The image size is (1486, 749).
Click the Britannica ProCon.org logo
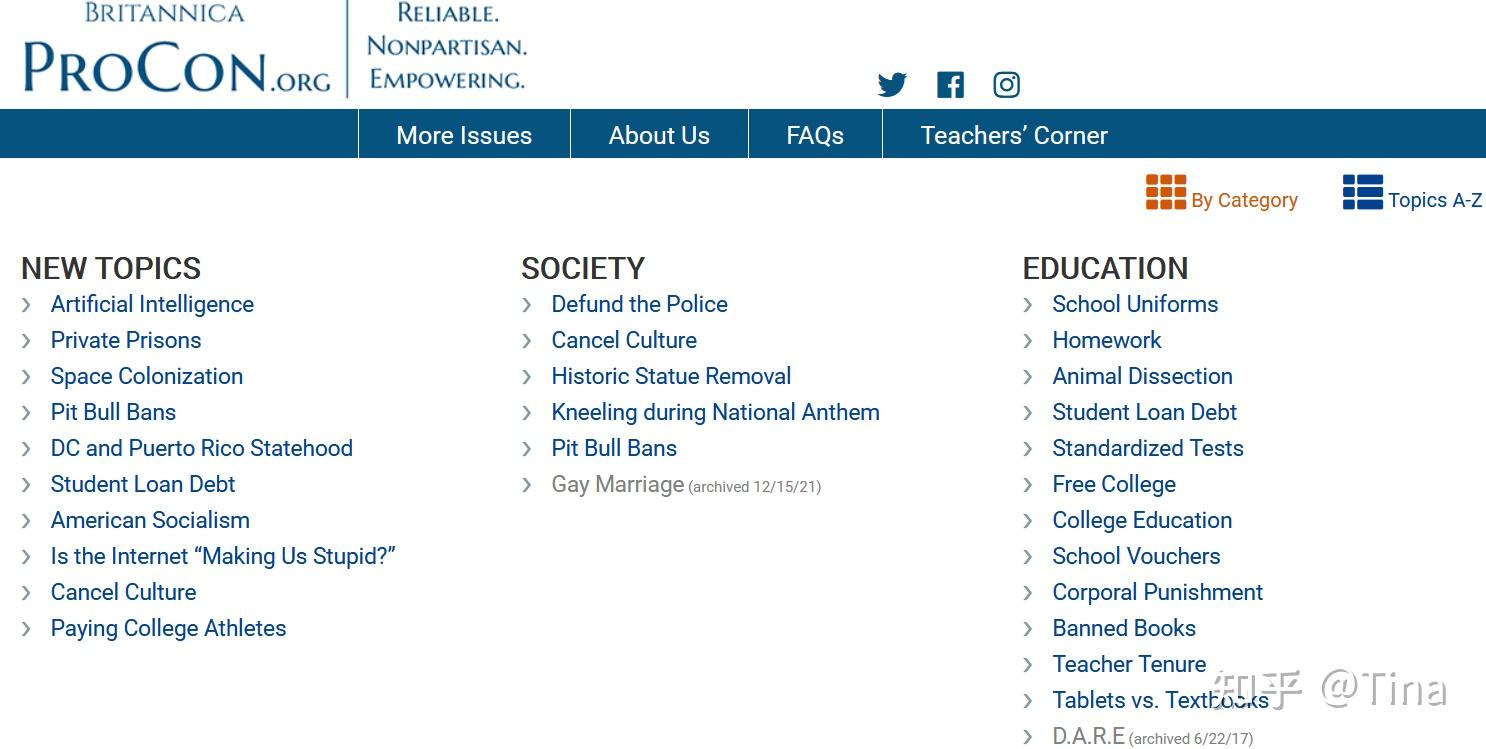pos(177,55)
